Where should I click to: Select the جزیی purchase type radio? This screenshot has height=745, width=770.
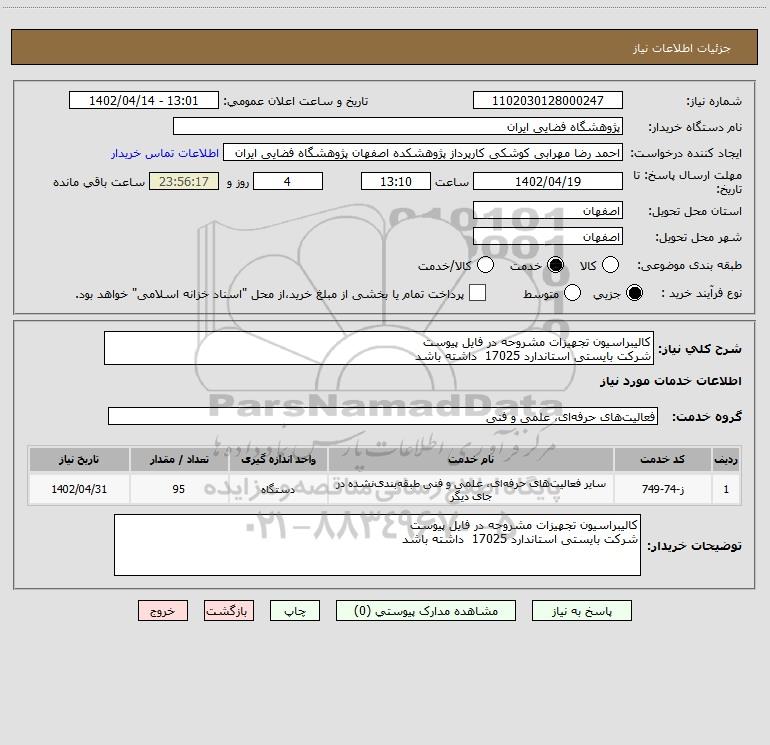[634, 293]
